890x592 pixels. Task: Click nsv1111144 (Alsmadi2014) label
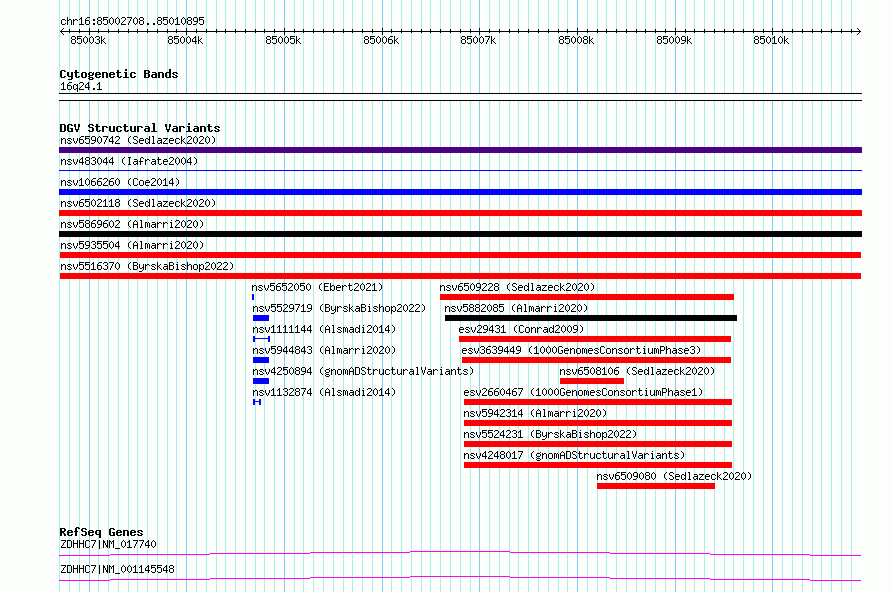[x=324, y=329]
